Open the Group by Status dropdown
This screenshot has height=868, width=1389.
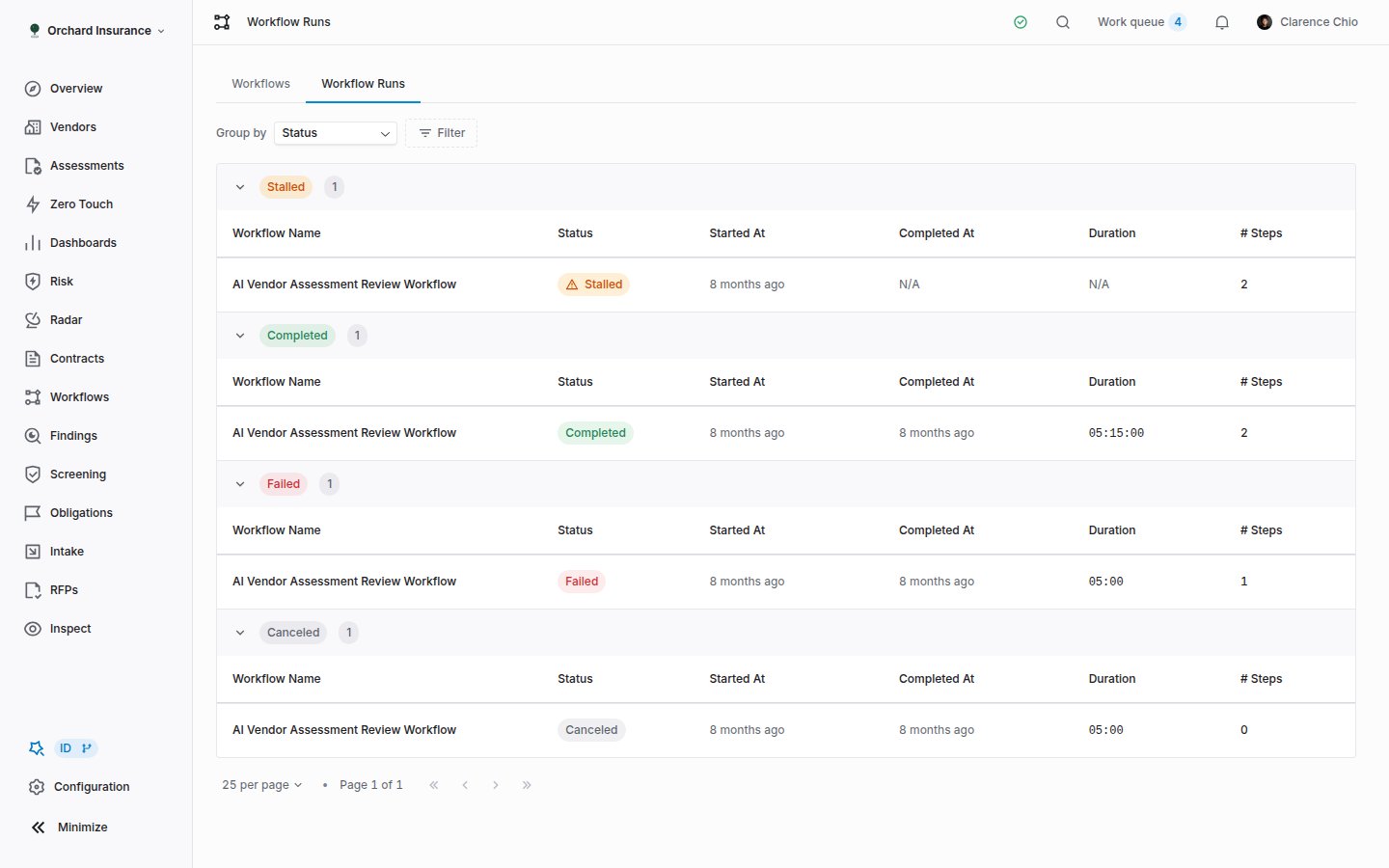(x=336, y=133)
